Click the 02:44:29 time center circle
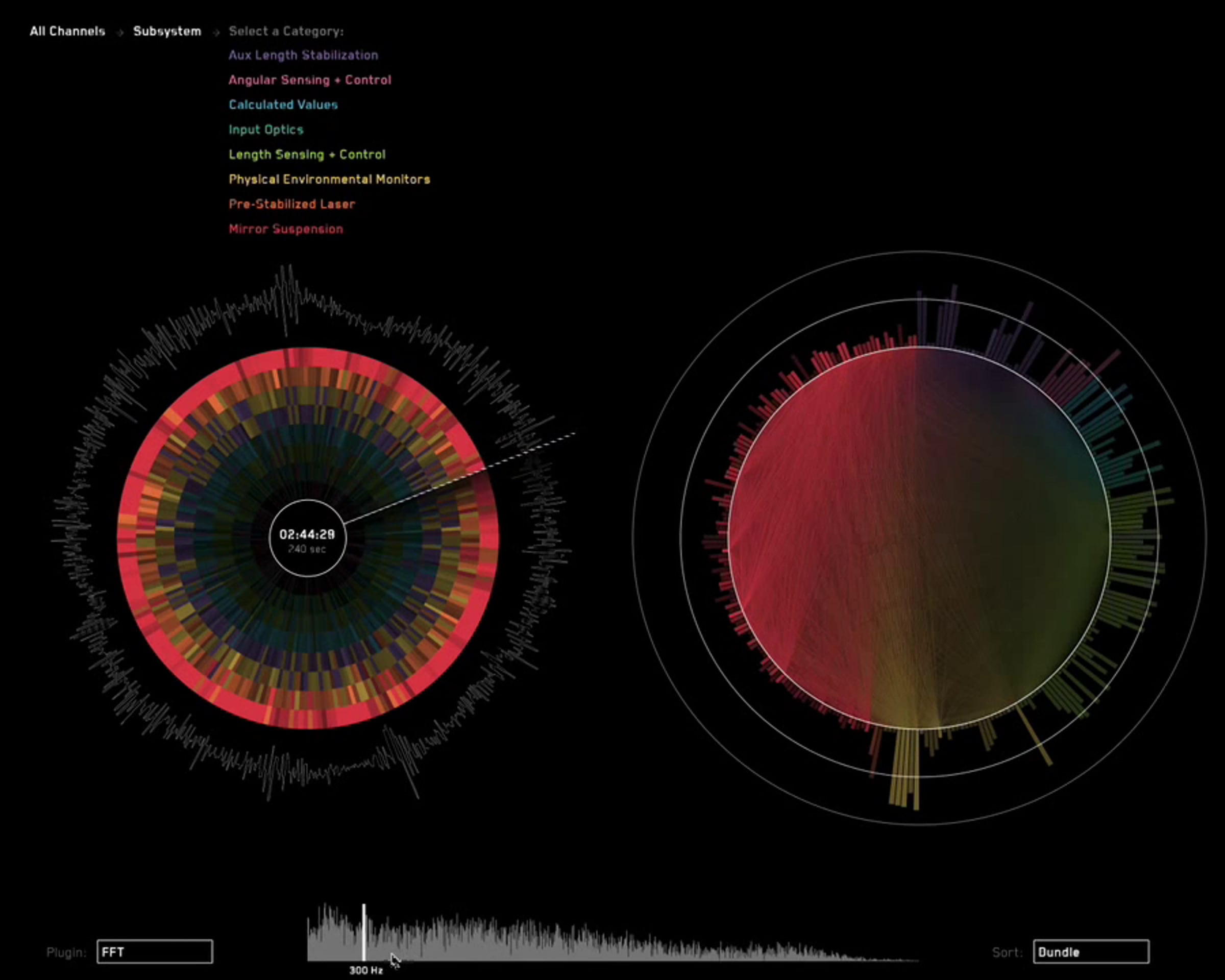This screenshot has width=1225, height=980. coord(307,538)
